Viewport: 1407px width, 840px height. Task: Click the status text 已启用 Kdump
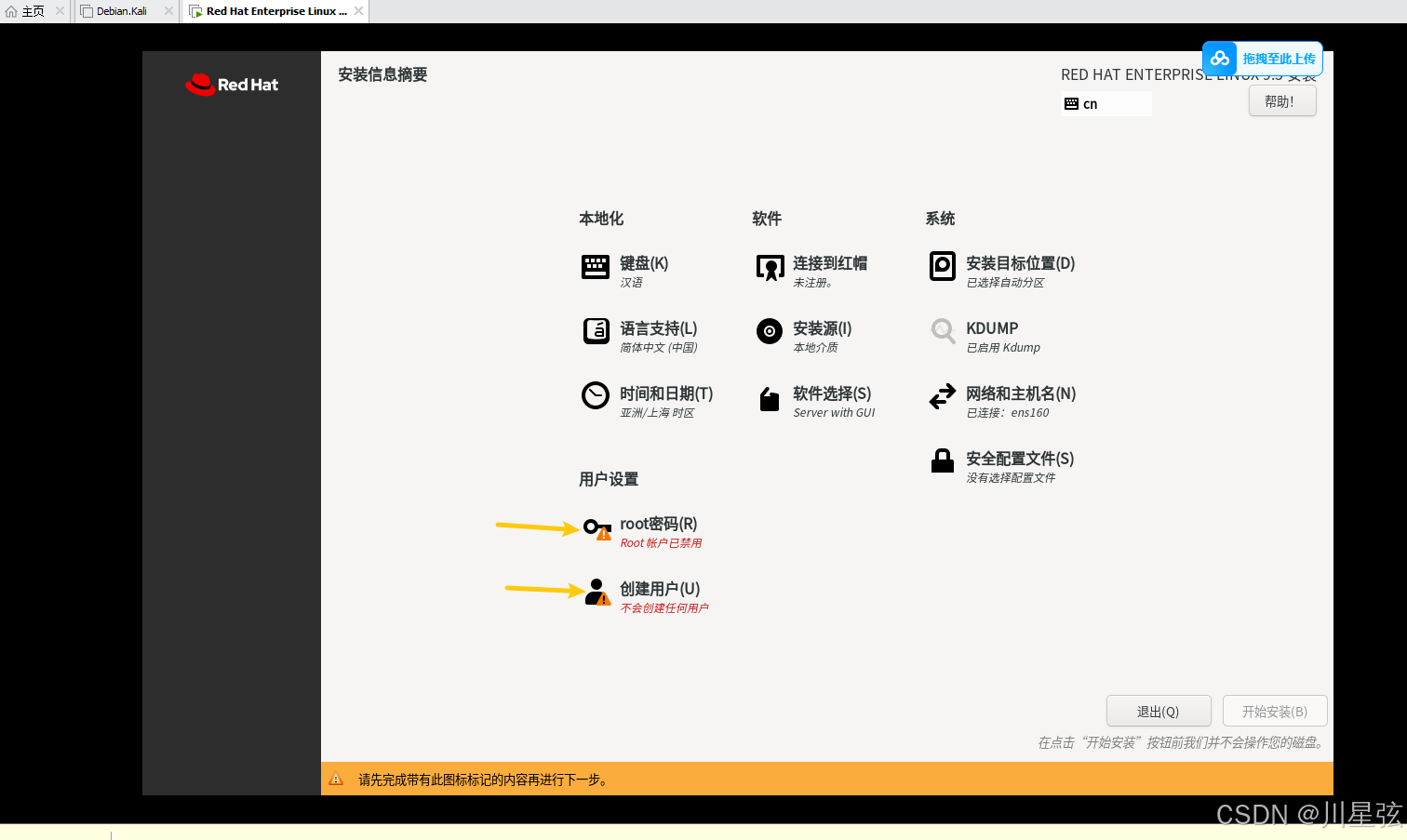point(1003,348)
